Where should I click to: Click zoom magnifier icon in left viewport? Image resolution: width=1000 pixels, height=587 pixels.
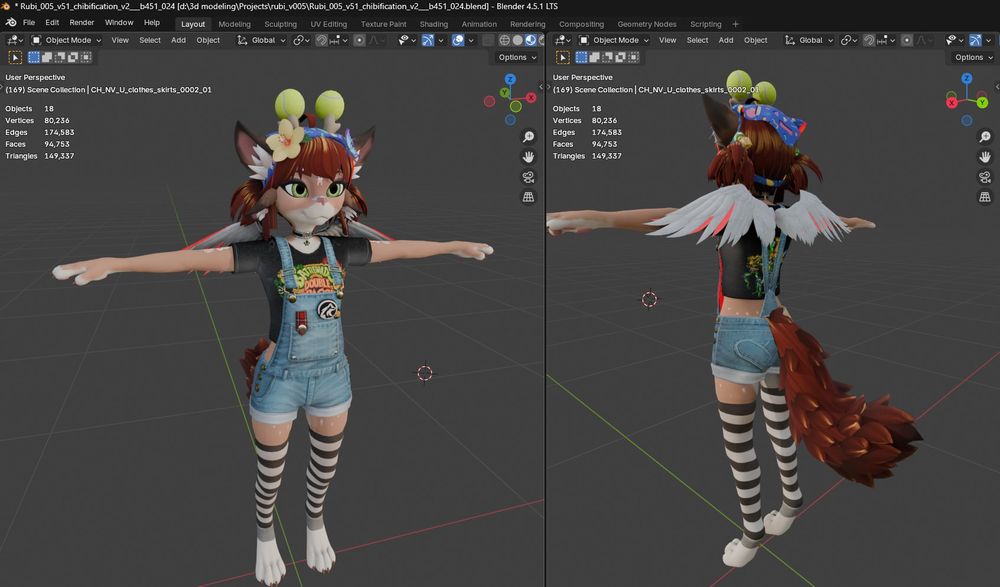pos(529,137)
